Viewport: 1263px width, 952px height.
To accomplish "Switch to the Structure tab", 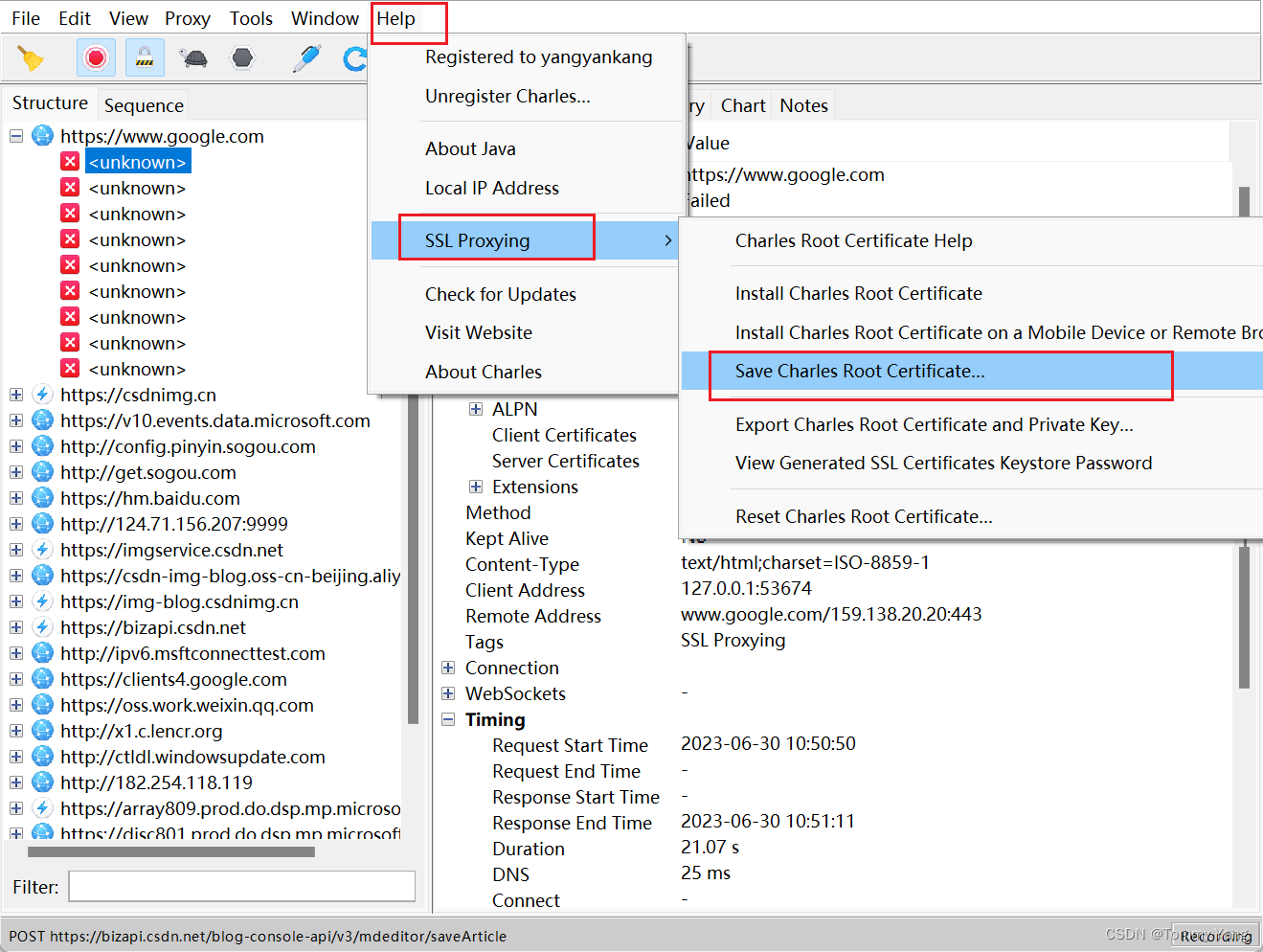I will coord(50,103).
